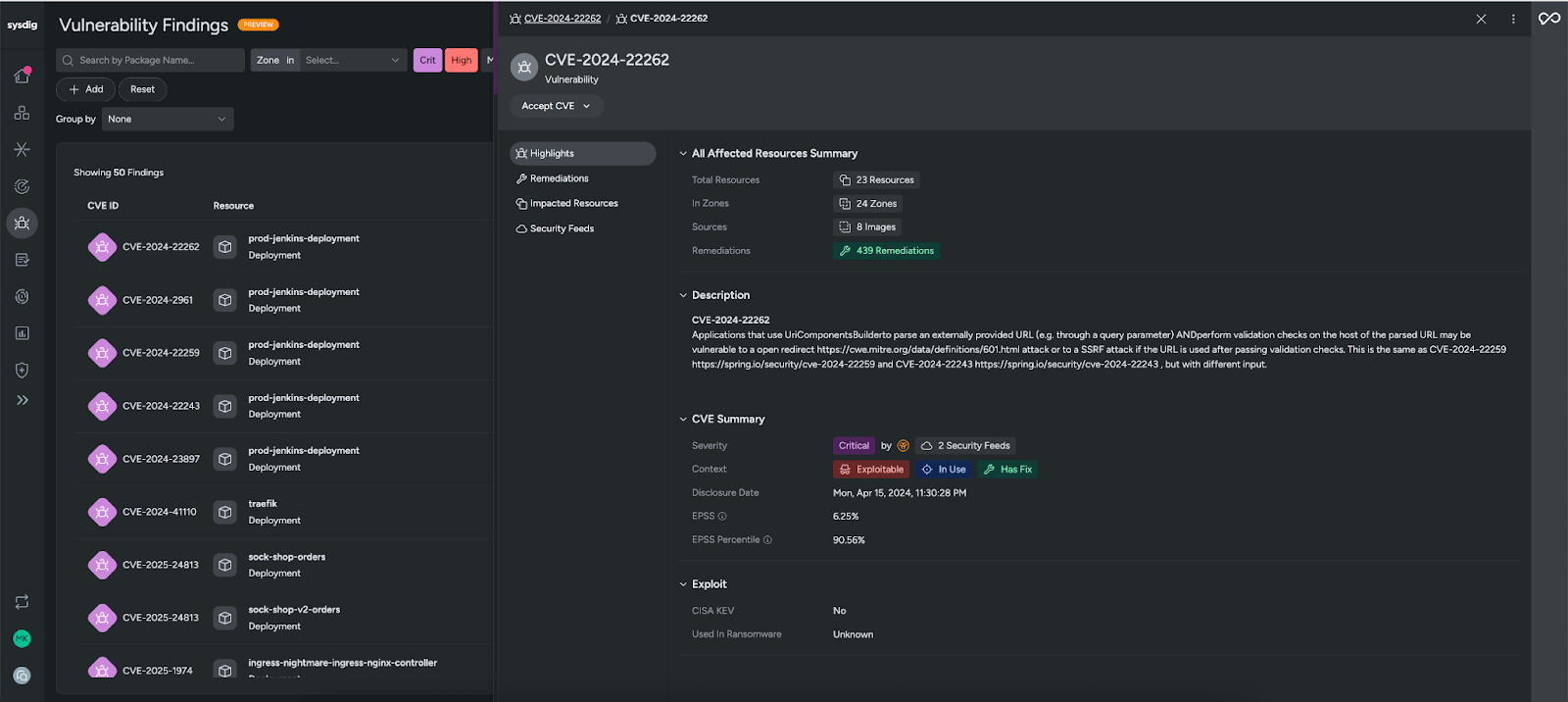Switch to the Remediations tab

tap(559, 178)
